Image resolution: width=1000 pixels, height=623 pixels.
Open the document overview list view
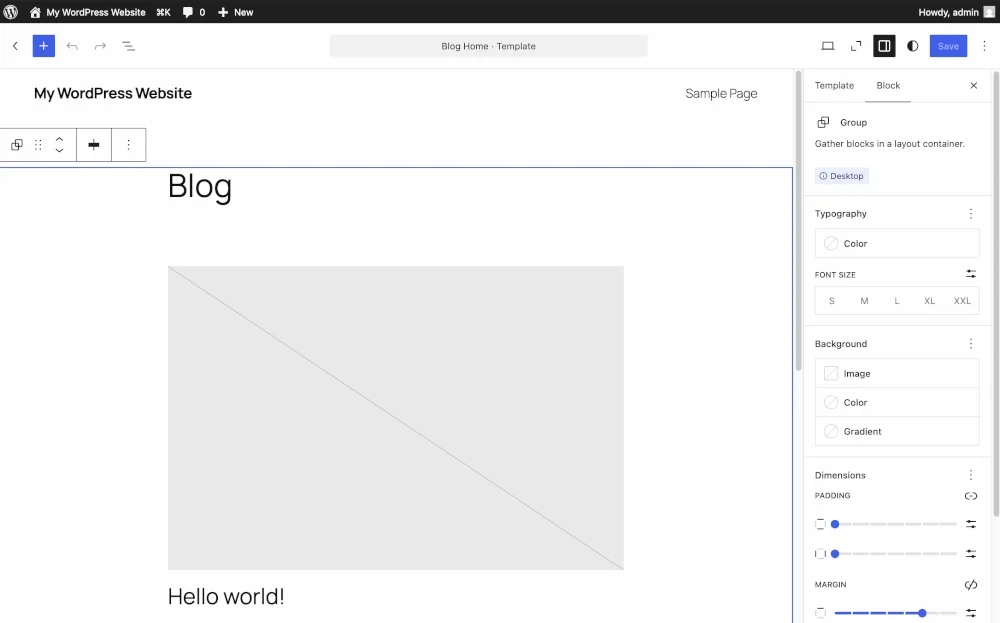point(128,46)
